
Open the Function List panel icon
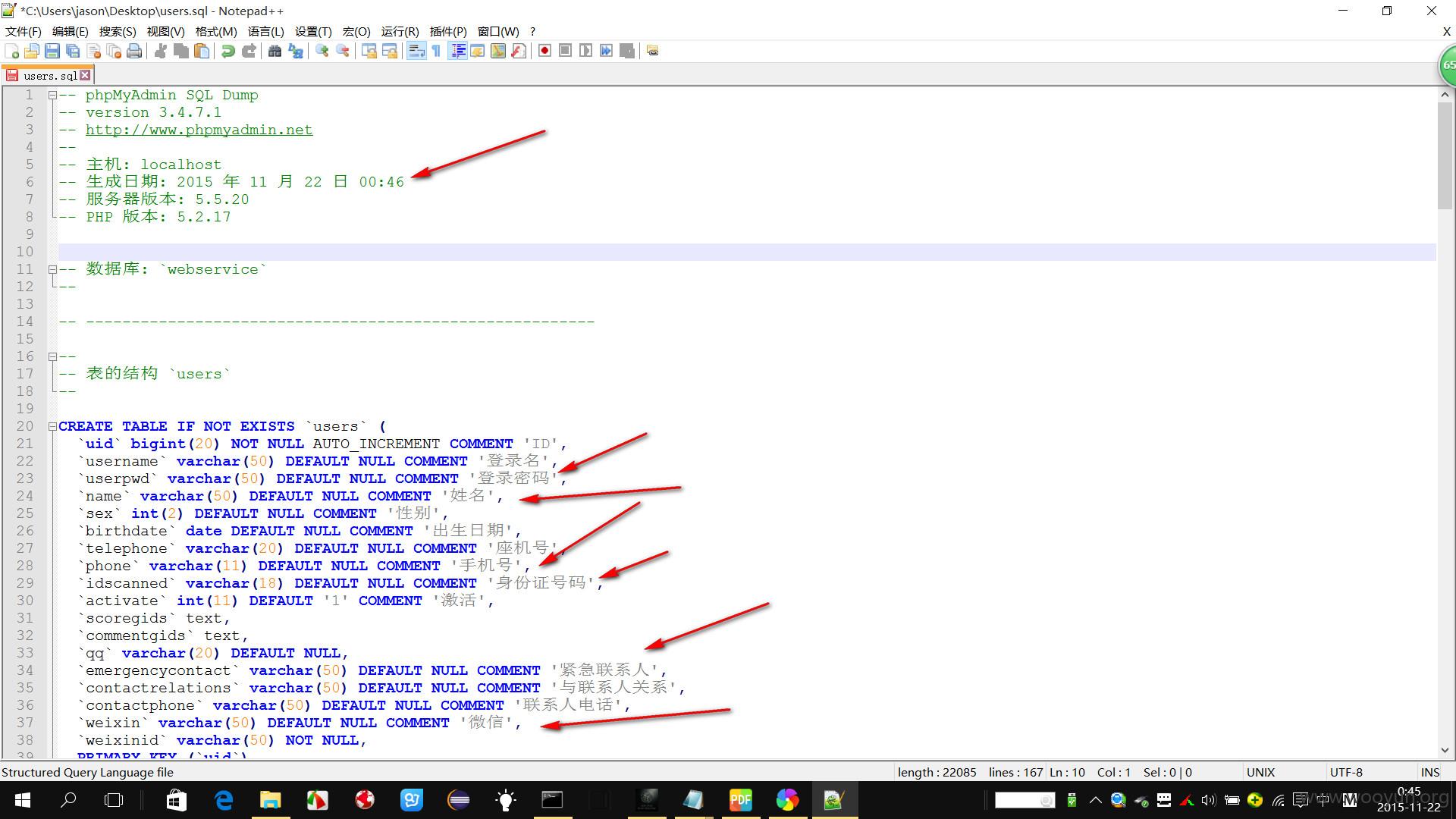pos(519,51)
